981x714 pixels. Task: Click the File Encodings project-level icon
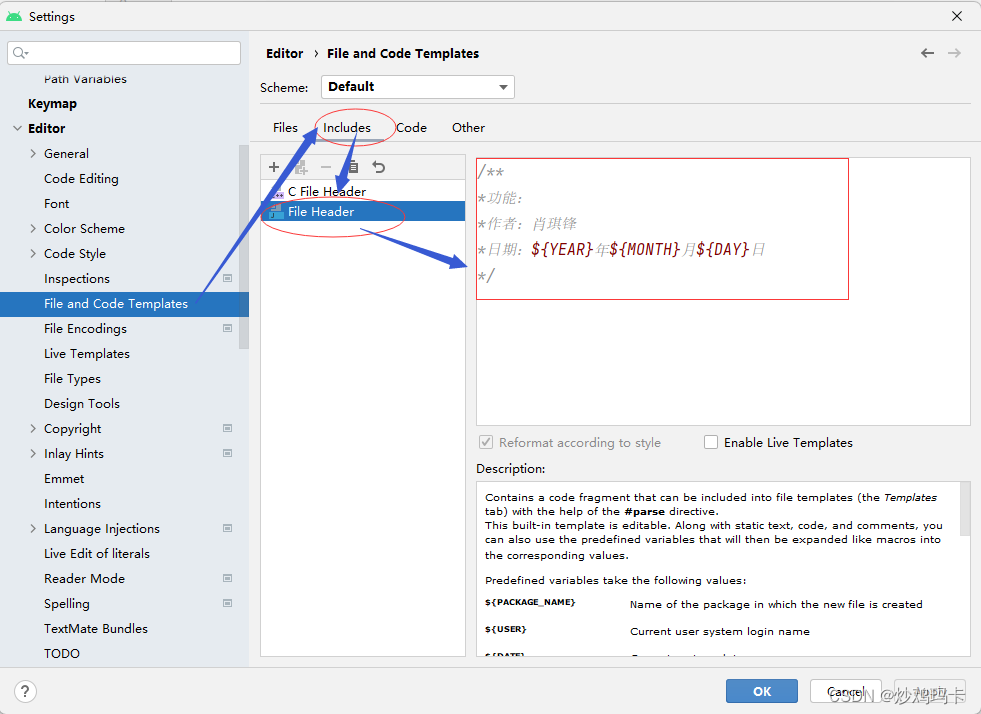[228, 328]
